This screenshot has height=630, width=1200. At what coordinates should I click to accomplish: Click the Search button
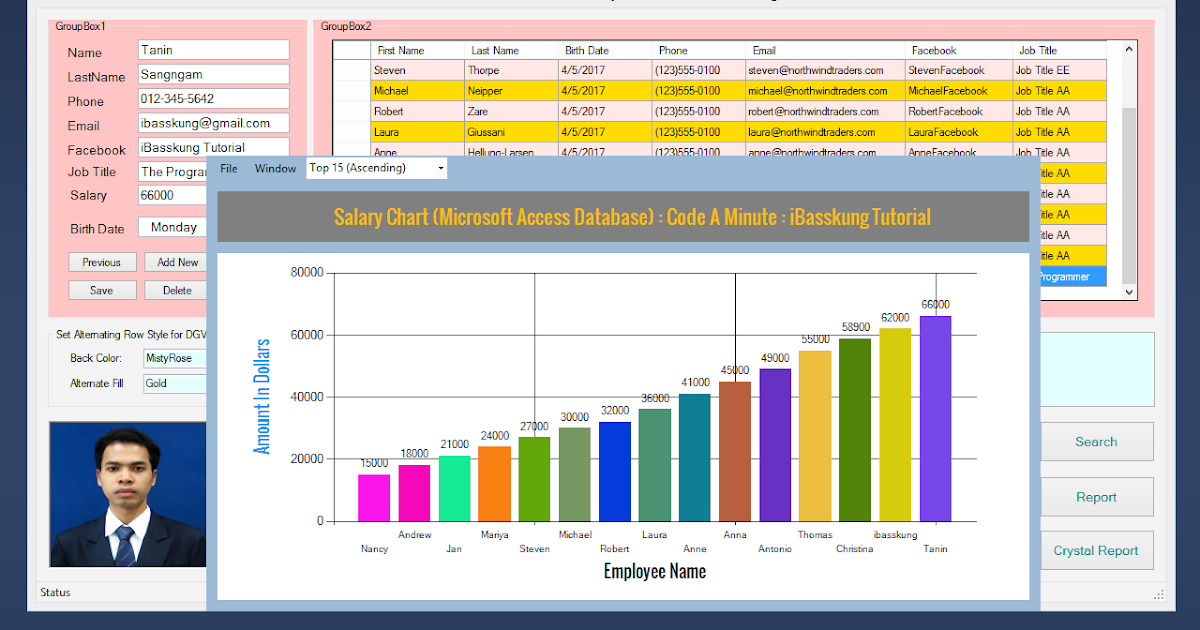coord(1096,441)
